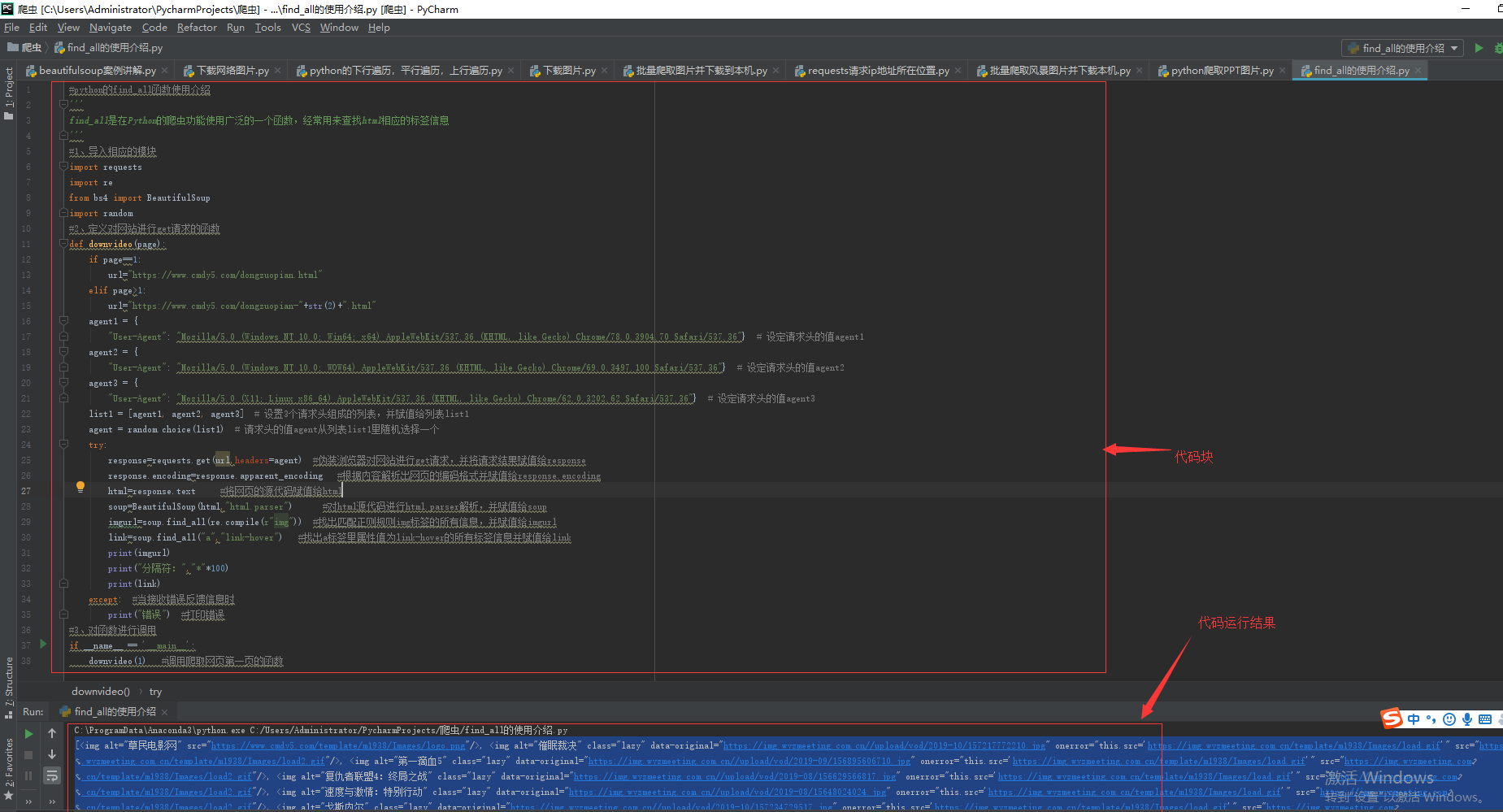
Task: Click the down arrow in Run panel
Action: pos(52,755)
